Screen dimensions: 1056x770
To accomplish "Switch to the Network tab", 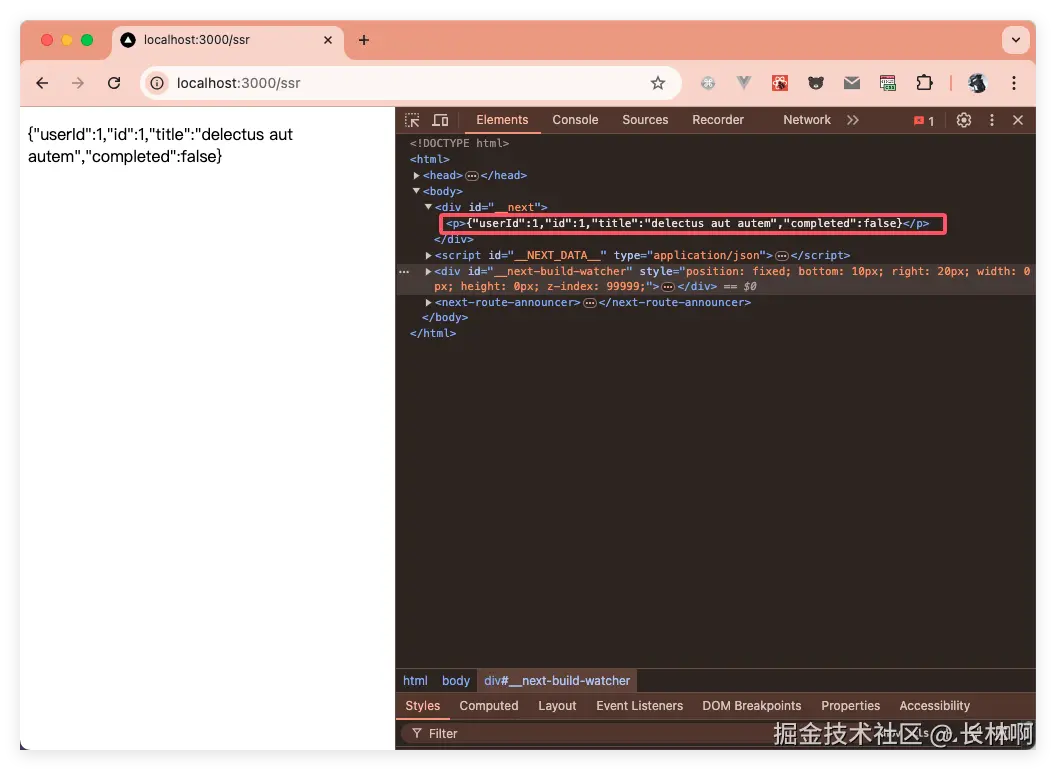I will tap(806, 120).
